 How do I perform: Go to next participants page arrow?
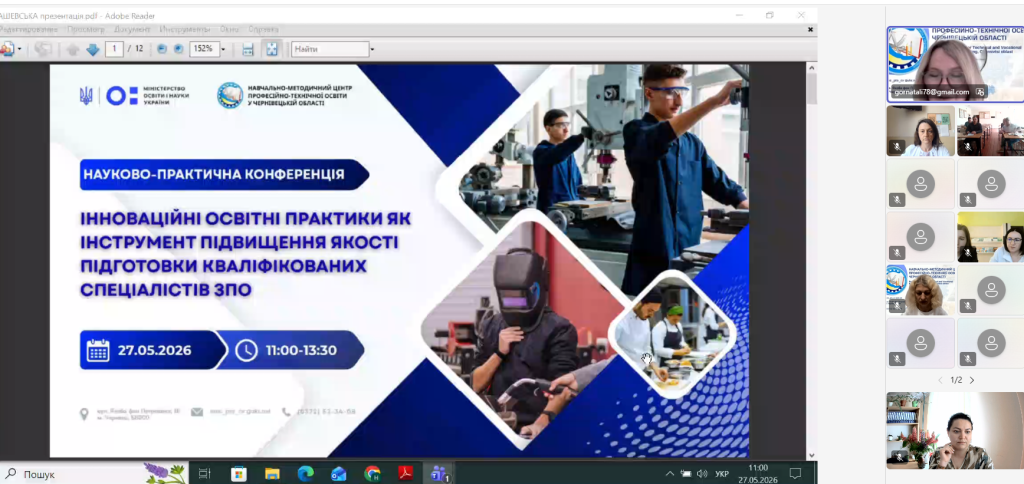(972, 380)
